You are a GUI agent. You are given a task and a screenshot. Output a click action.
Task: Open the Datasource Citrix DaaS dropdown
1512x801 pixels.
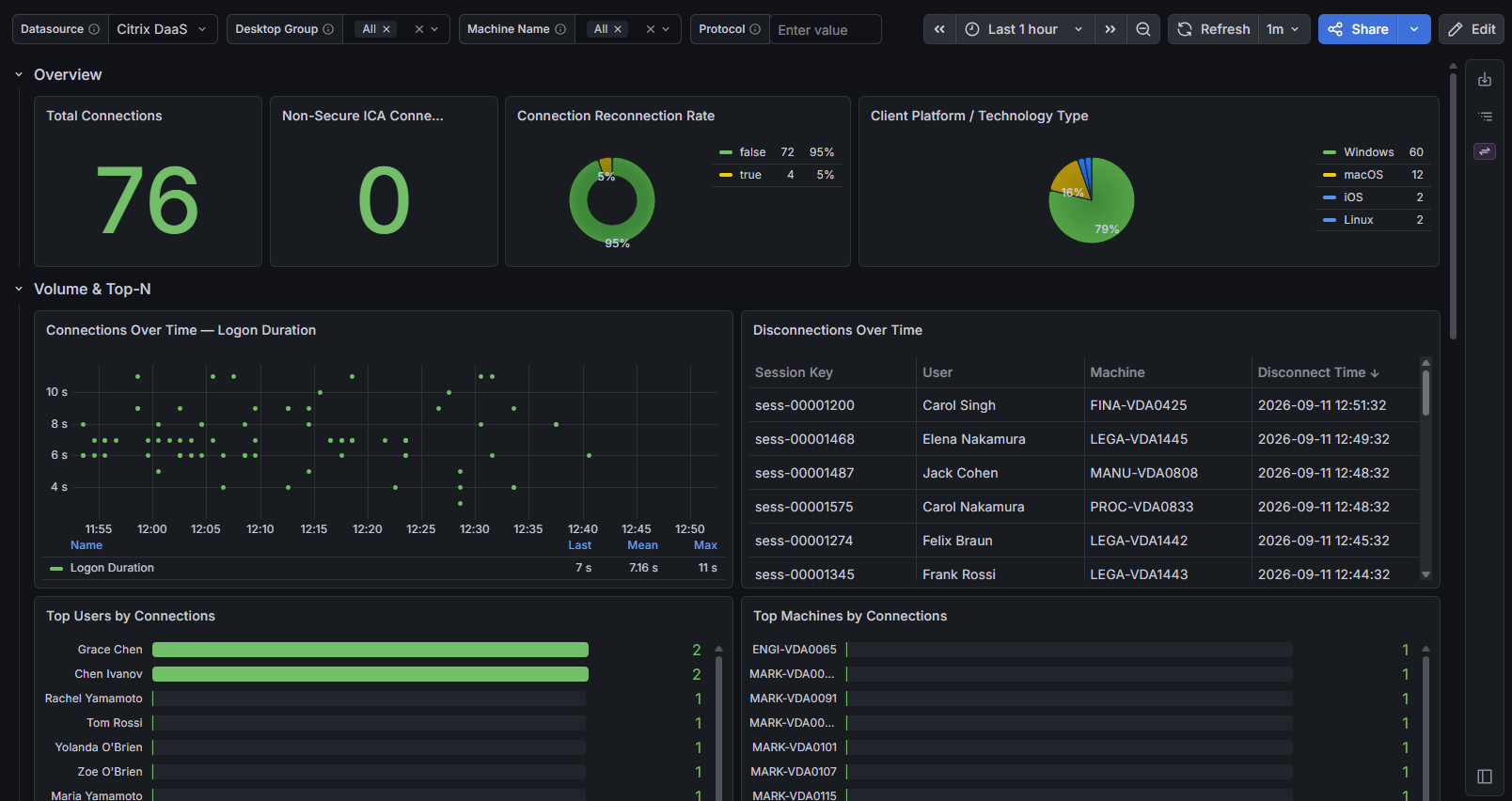162,29
